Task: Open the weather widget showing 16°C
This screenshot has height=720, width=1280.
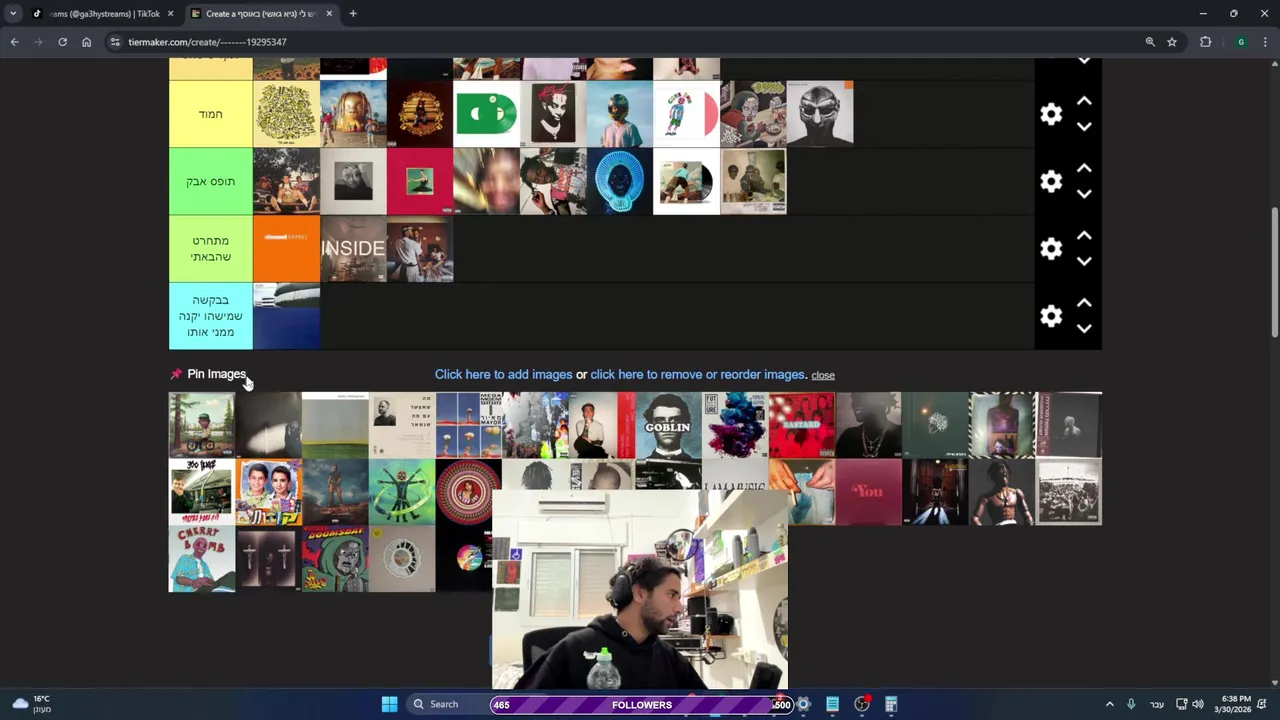Action: (30, 704)
